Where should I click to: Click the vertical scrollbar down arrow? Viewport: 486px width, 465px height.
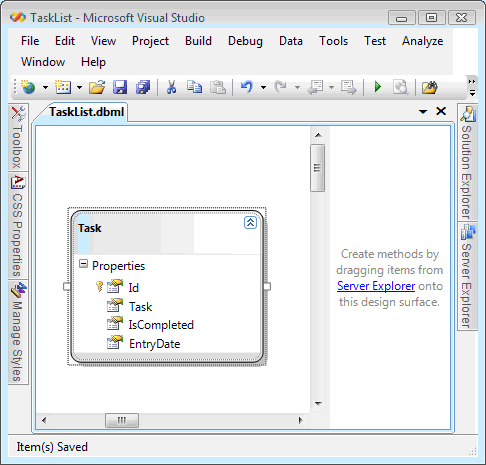point(318,404)
